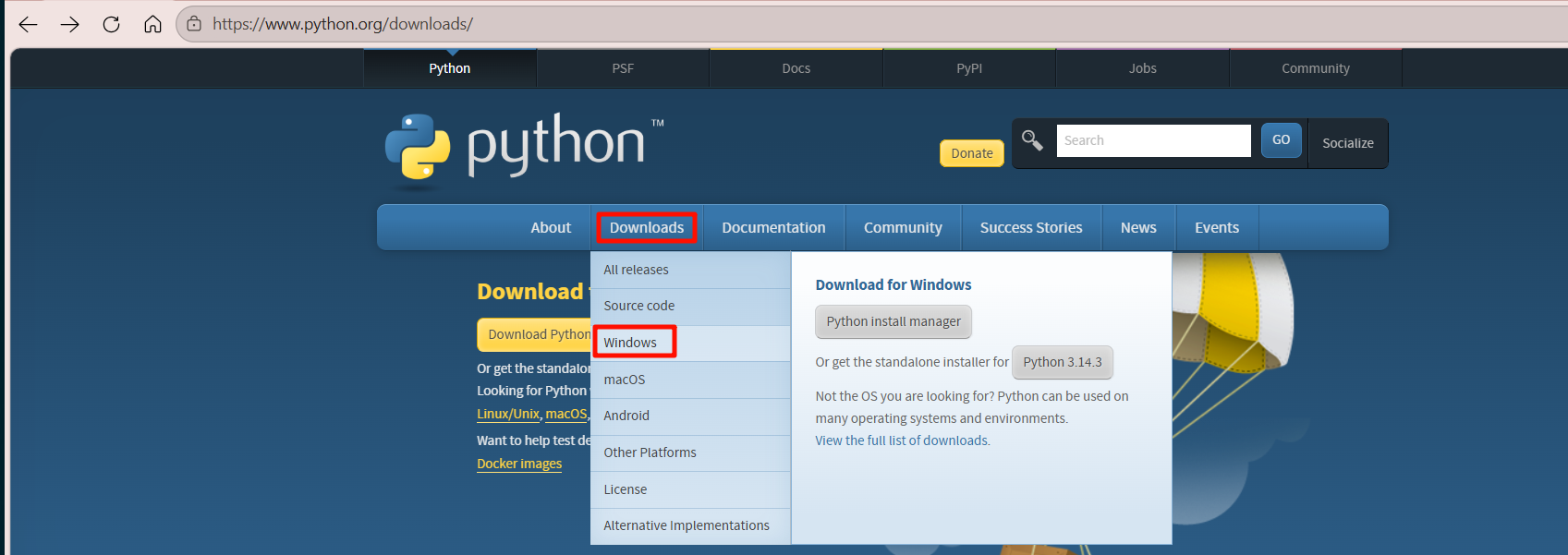Open the Jobs top tab

[1143, 68]
